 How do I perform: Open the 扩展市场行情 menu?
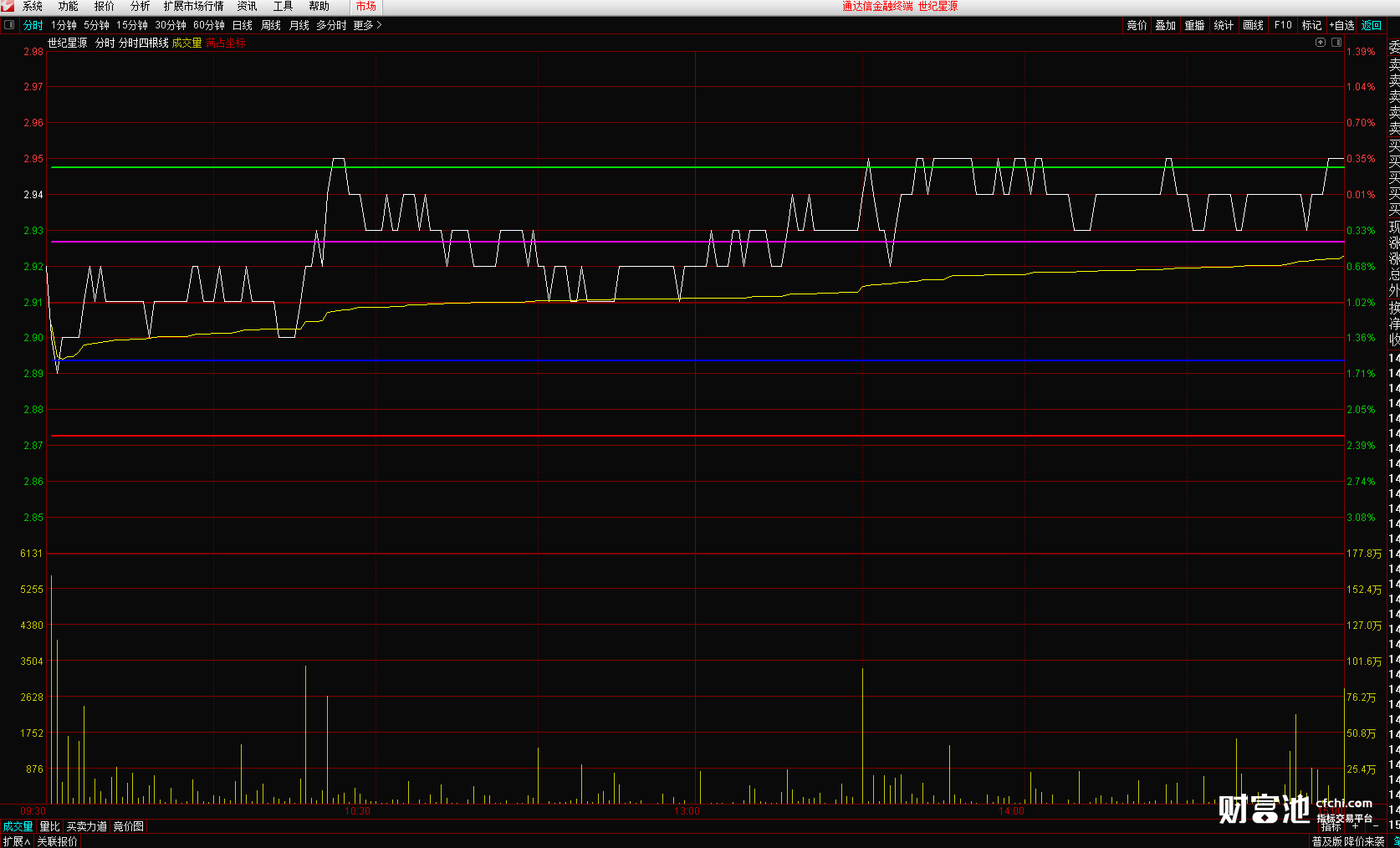[194, 7]
